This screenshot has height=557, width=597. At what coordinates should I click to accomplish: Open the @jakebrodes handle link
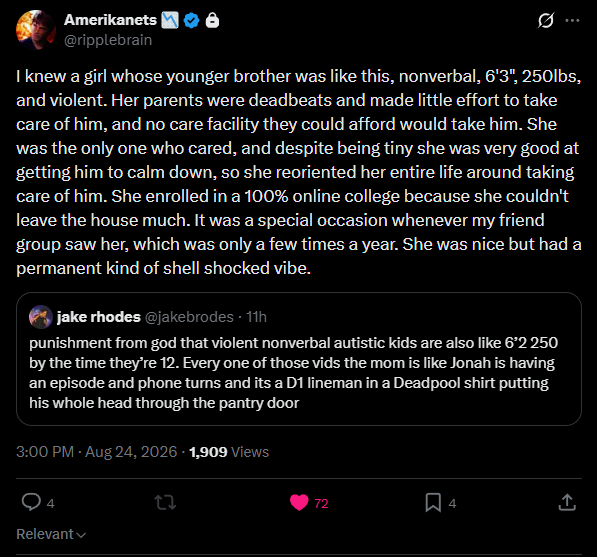(189, 317)
